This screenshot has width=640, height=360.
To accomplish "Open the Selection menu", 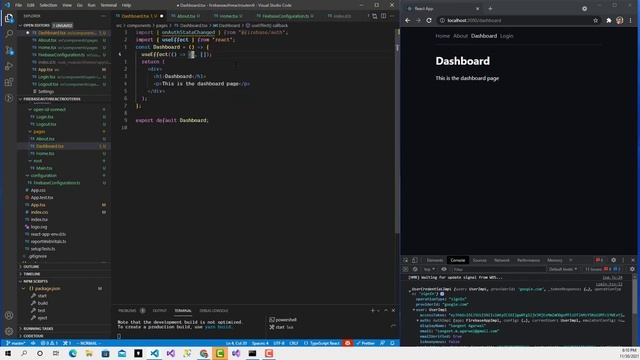I will pos(48,5).
